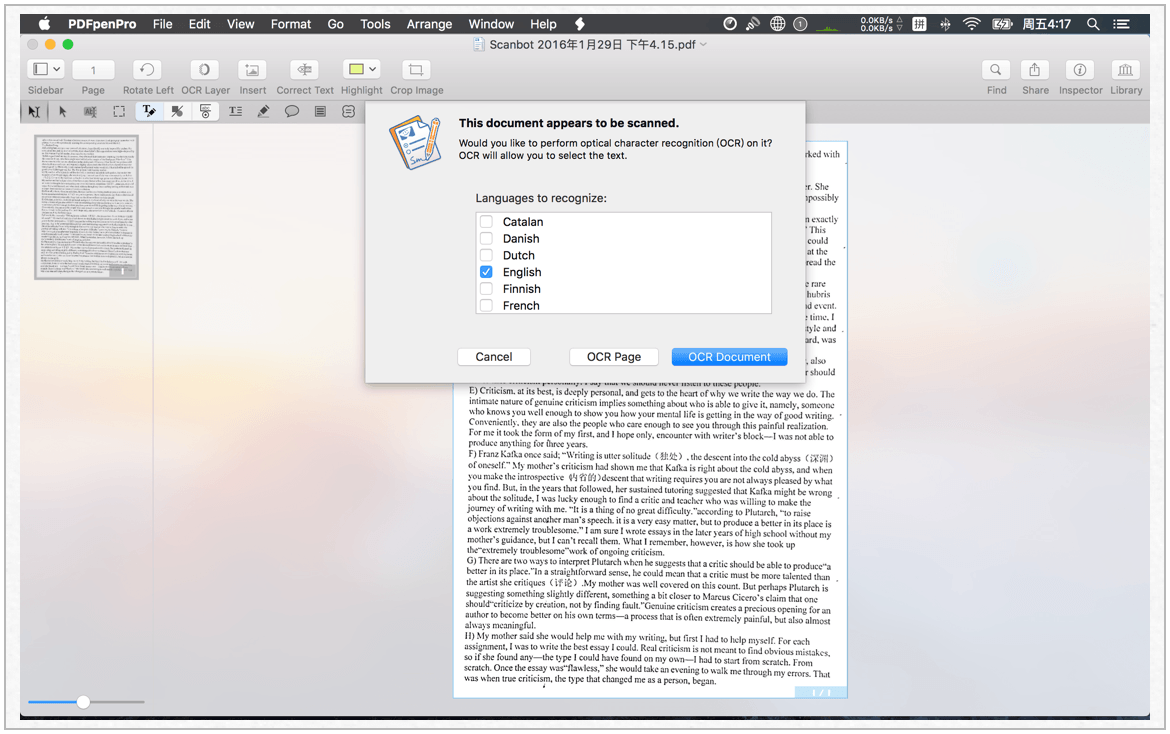
Task: Open the PDFpenPro application menu
Action: pyautogui.click(x=102, y=24)
